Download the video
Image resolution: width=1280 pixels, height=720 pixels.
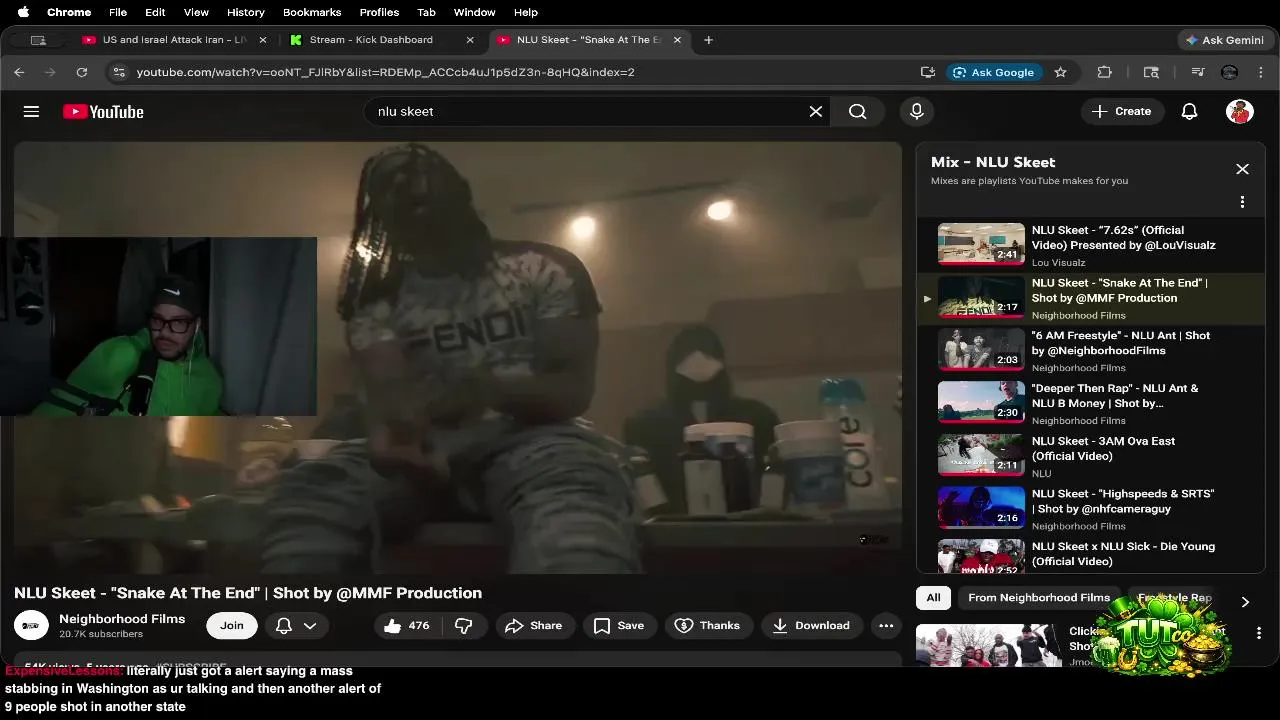[x=811, y=625]
